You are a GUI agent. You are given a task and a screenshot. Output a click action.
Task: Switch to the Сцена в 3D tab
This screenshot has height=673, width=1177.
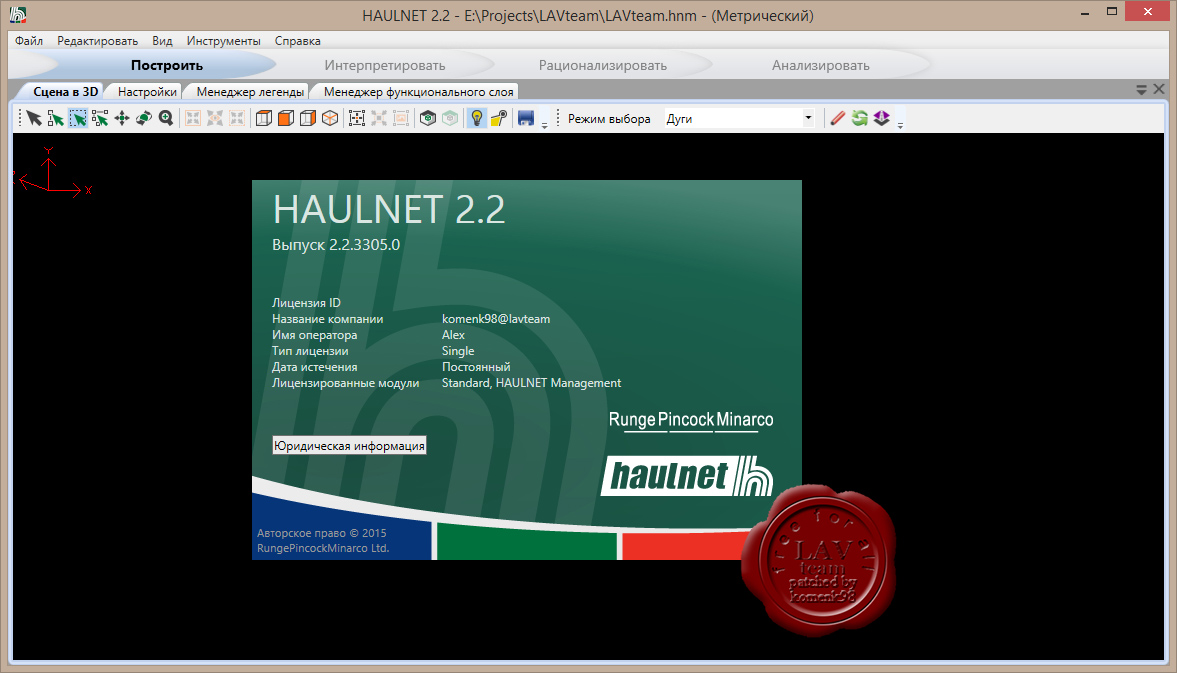[x=65, y=92]
